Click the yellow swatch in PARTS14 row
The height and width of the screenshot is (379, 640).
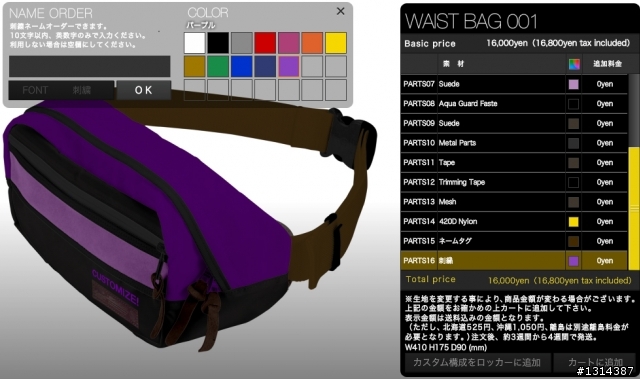[x=573, y=222]
